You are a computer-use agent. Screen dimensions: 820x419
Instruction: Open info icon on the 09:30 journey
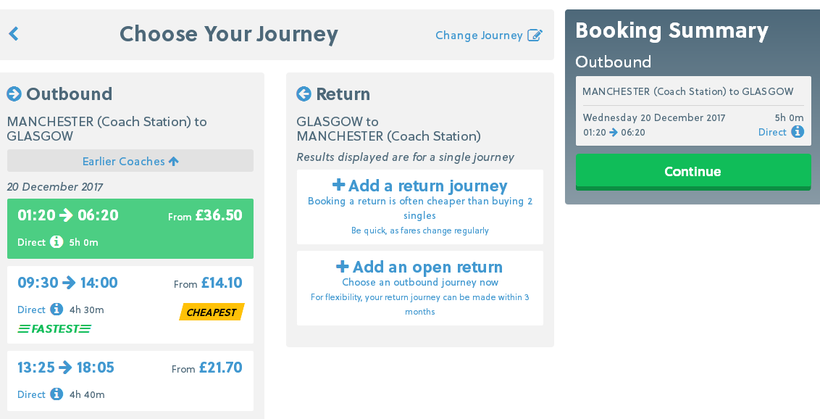pyautogui.click(x=56, y=309)
